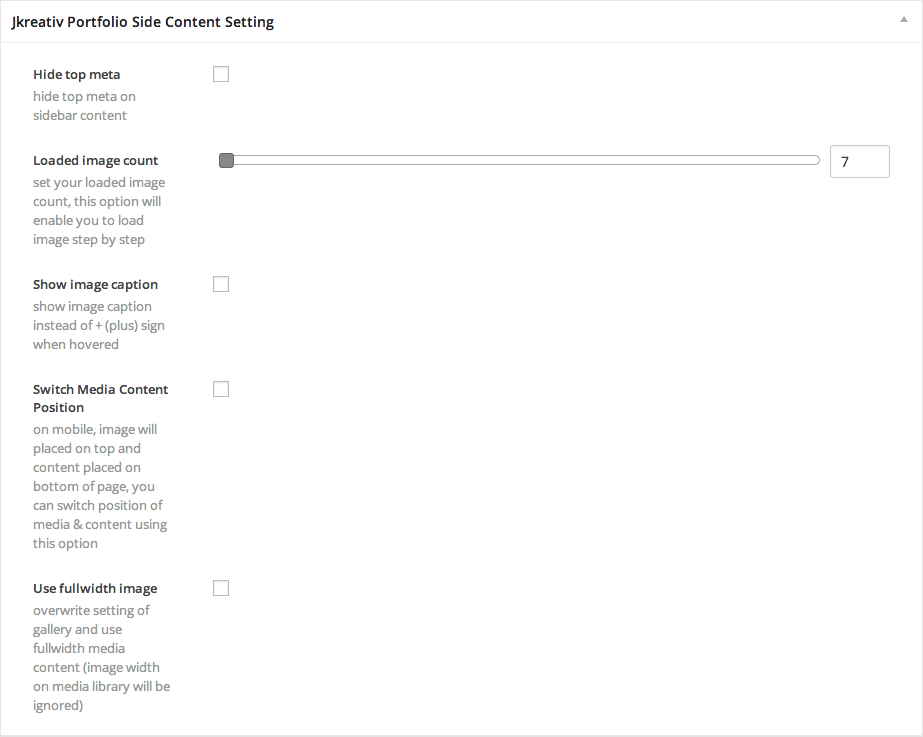The image size is (923, 737).
Task: Click the "Loaded image count" label
Action: pyautogui.click(x=95, y=160)
